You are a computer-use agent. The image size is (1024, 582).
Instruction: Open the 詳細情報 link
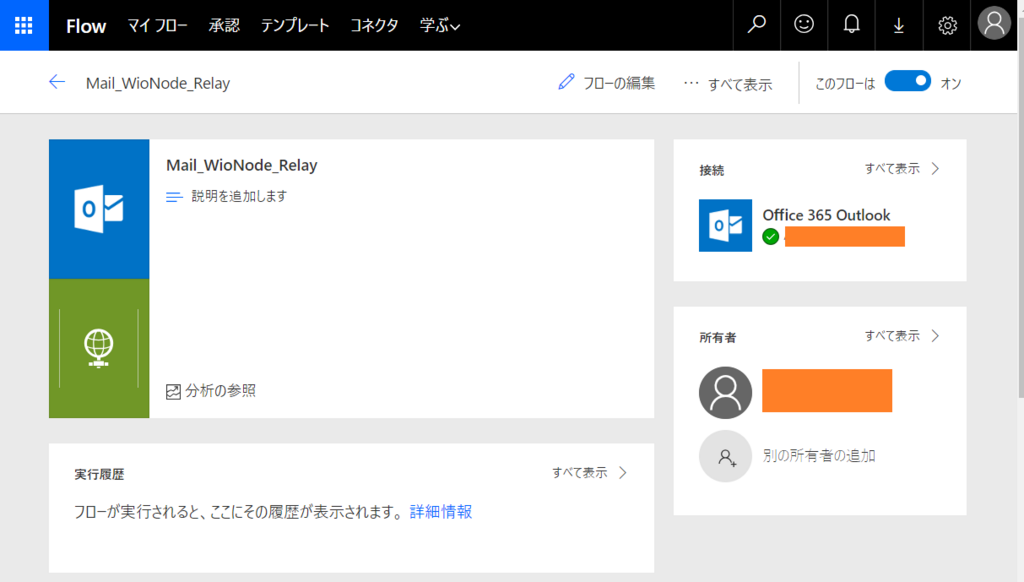pos(441,511)
